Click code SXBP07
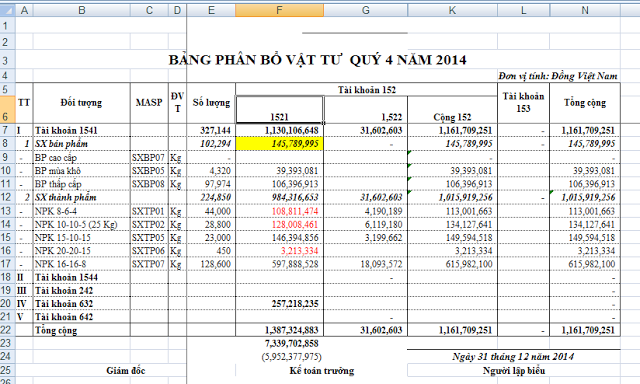Screen dimensions: 640x384 click(x=148, y=157)
